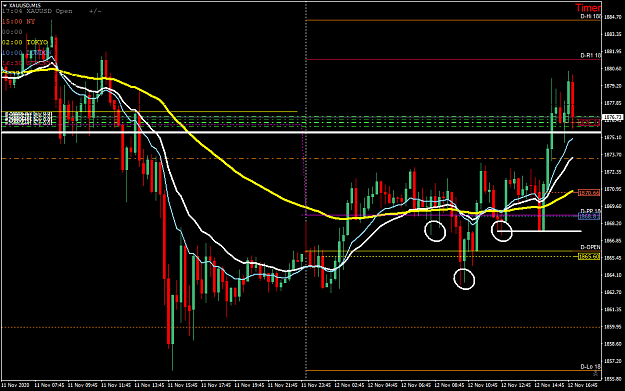Click the red Timer label
This screenshot has height=391, width=625.
(x=588, y=8)
